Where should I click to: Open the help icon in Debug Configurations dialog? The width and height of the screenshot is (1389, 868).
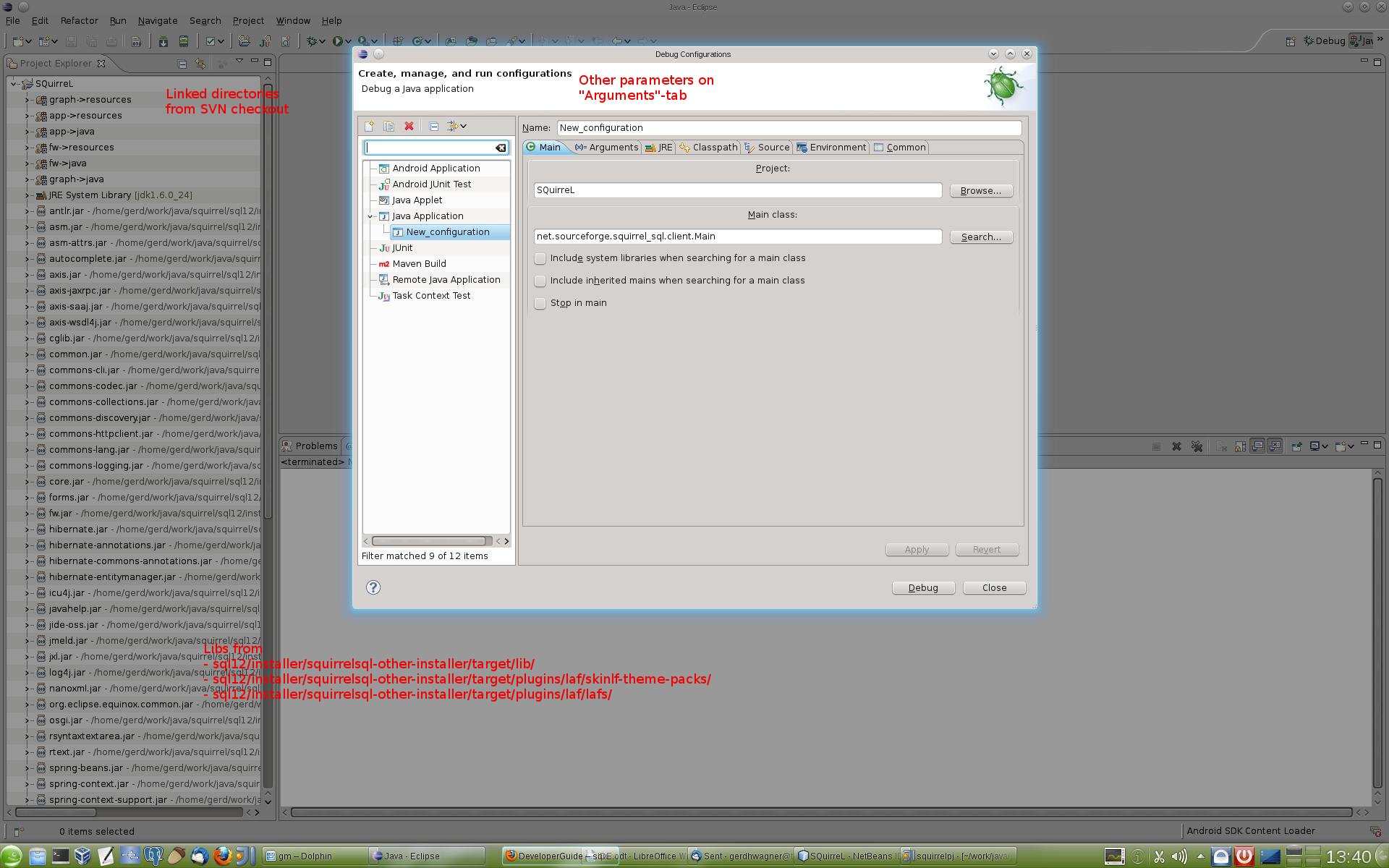point(373,587)
